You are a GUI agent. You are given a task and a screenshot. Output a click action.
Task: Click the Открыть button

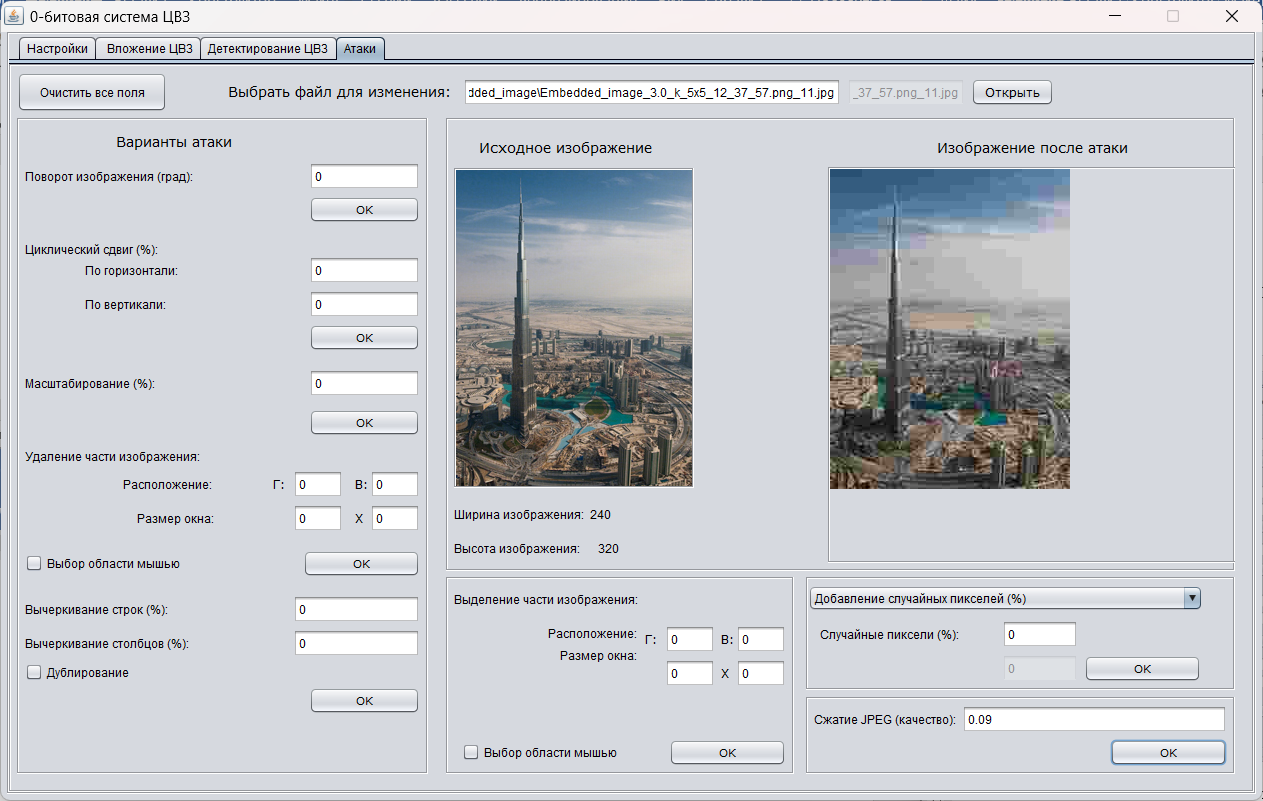click(x=1012, y=92)
